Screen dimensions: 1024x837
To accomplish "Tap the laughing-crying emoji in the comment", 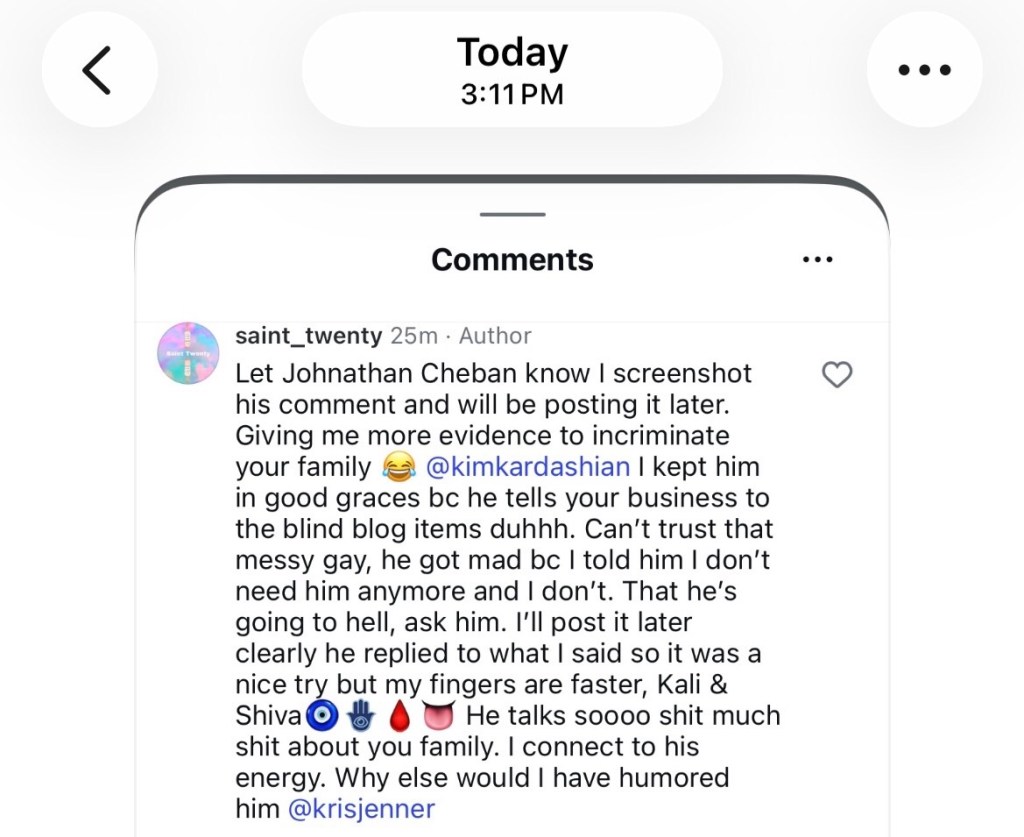I will coord(399,467).
